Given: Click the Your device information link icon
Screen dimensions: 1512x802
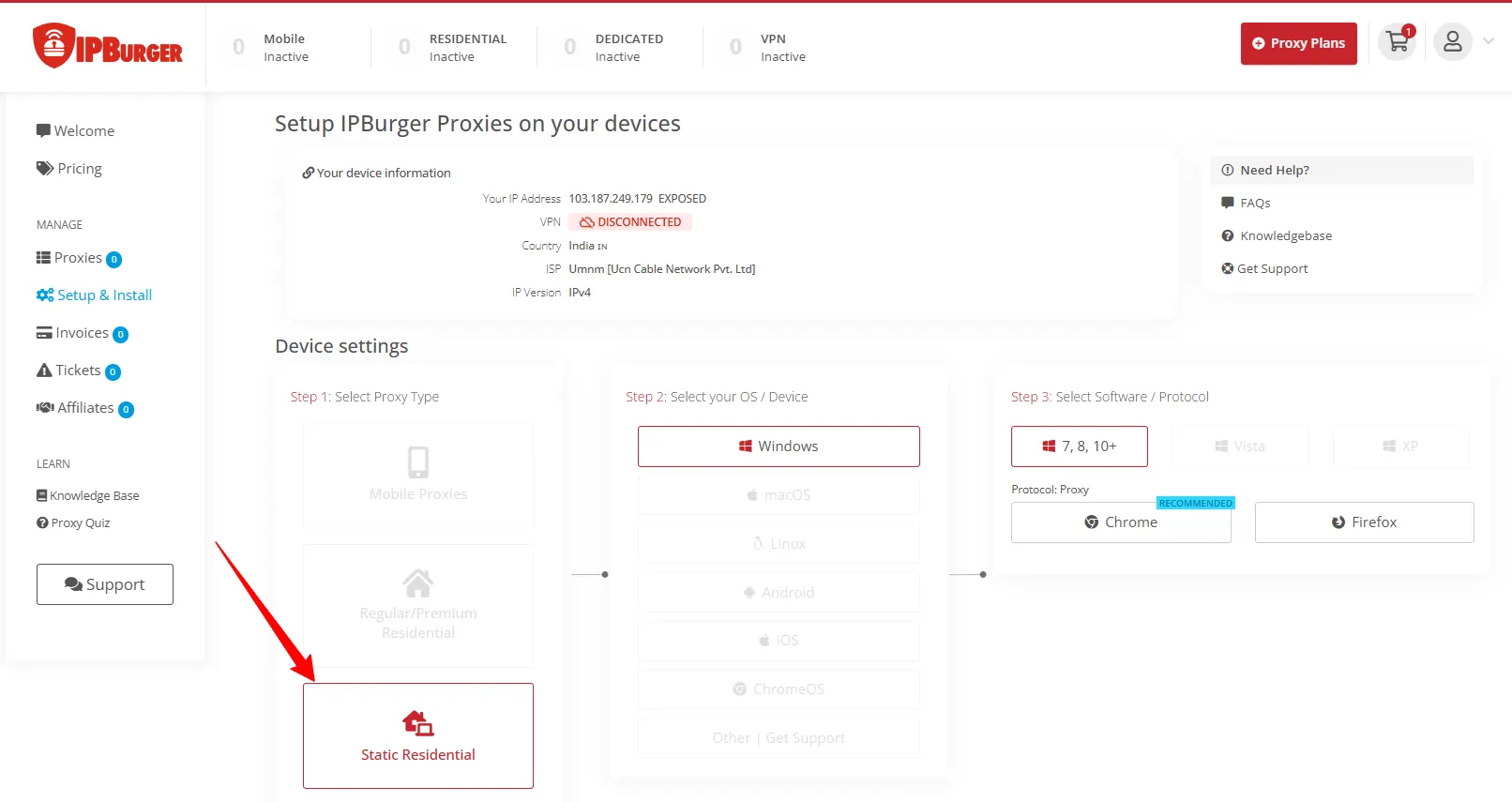Looking at the screenshot, I should point(308,174).
